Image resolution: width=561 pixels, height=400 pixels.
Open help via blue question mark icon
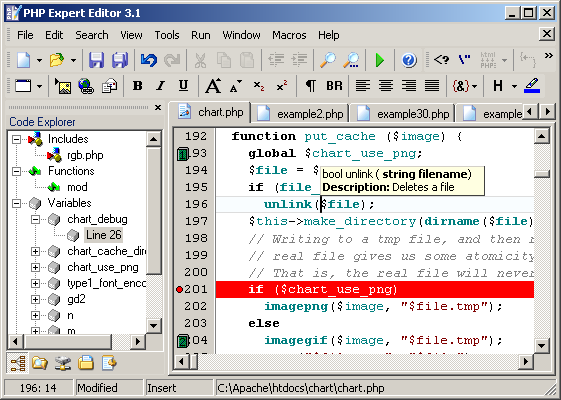click(409, 60)
